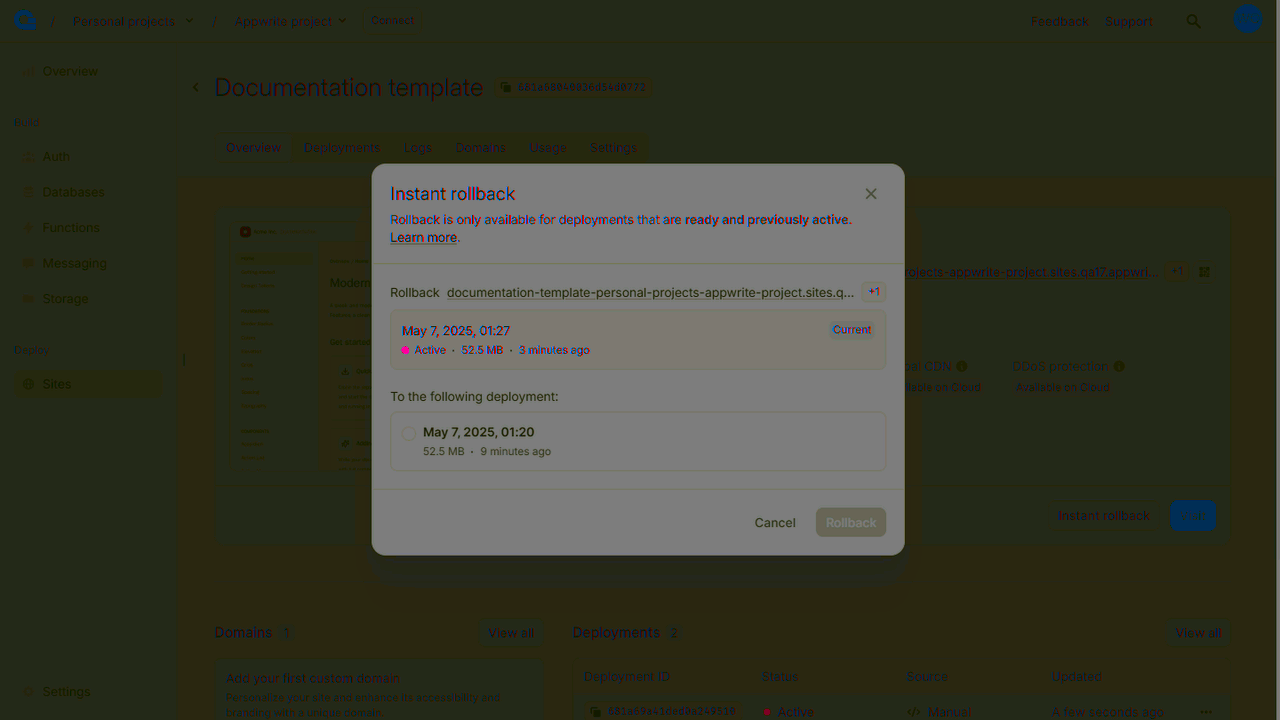The height and width of the screenshot is (720, 1280).
Task: Copy the site ID with copy icon
Action: 507,88
